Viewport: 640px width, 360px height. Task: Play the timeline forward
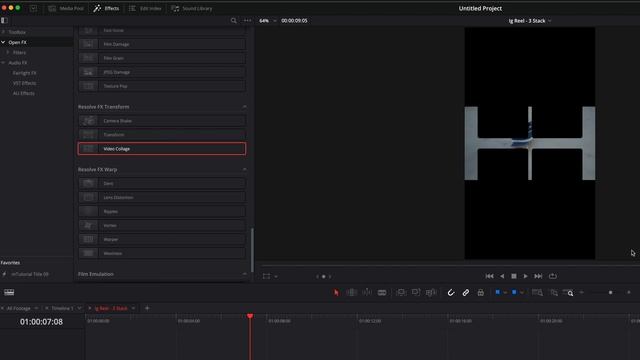point(525,276)
